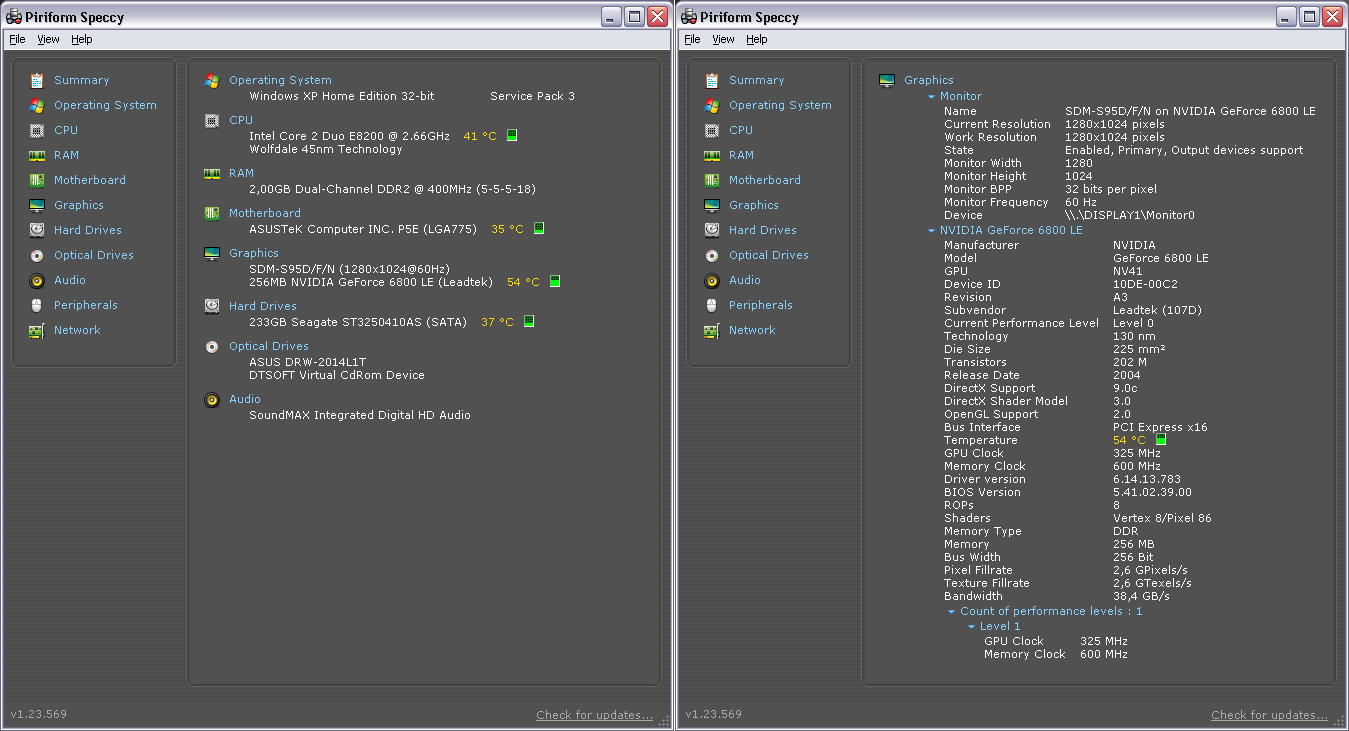Collapse the NVIDIA GeForce 6800 LE section

pos(932,231)
